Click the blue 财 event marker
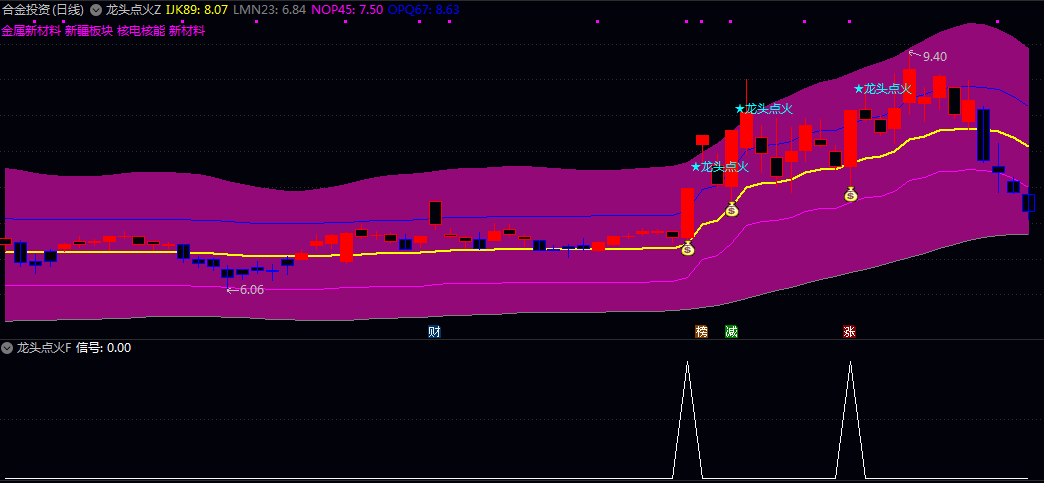The image size is (1044, 483). (434, 332)
